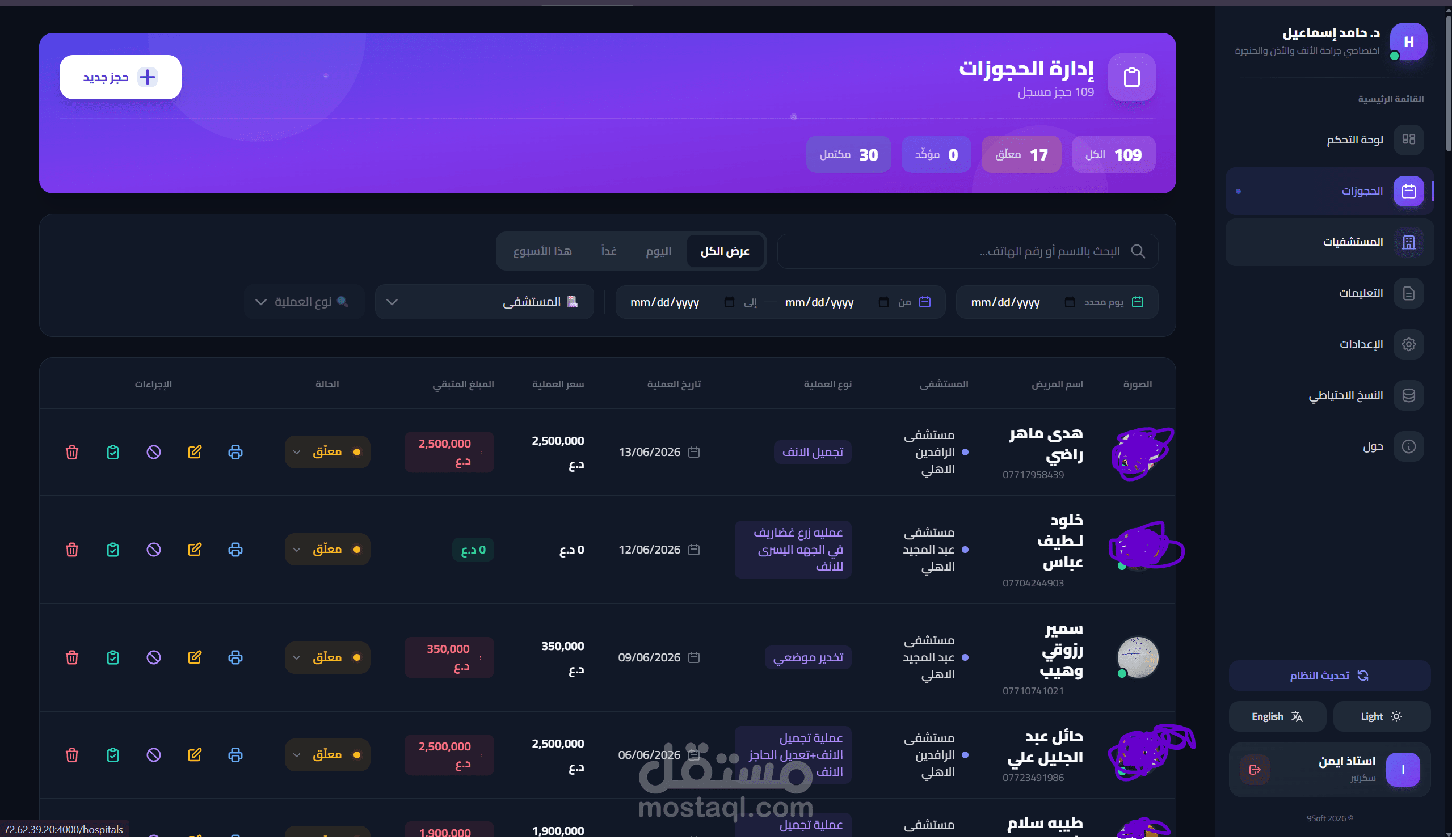Open الحجوزات in sidebar
Viewport: 1452px width, 840px height.
[x=1329, y=191]
